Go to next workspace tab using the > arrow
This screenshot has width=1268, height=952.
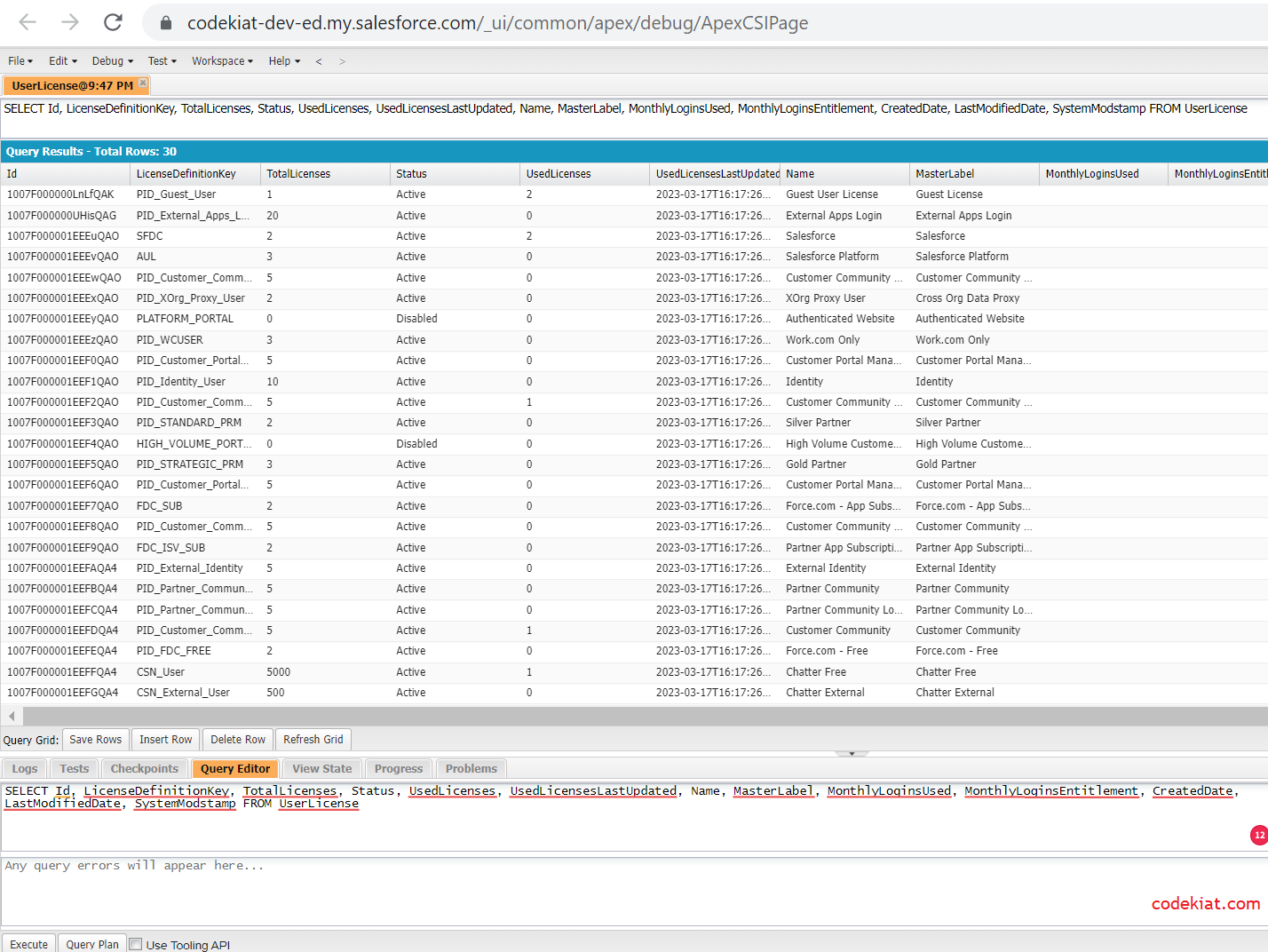[342, 61]
